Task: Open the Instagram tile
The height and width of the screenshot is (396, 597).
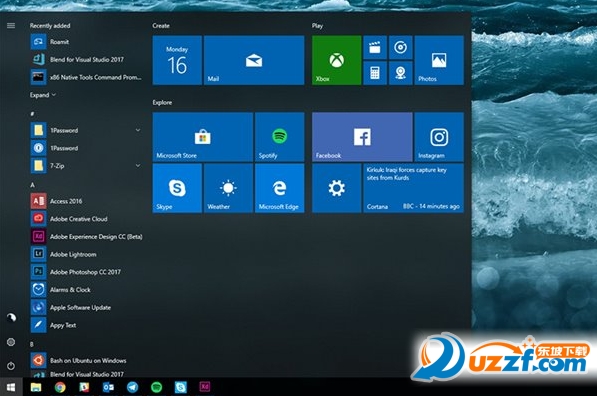Action: click(439, 137)
